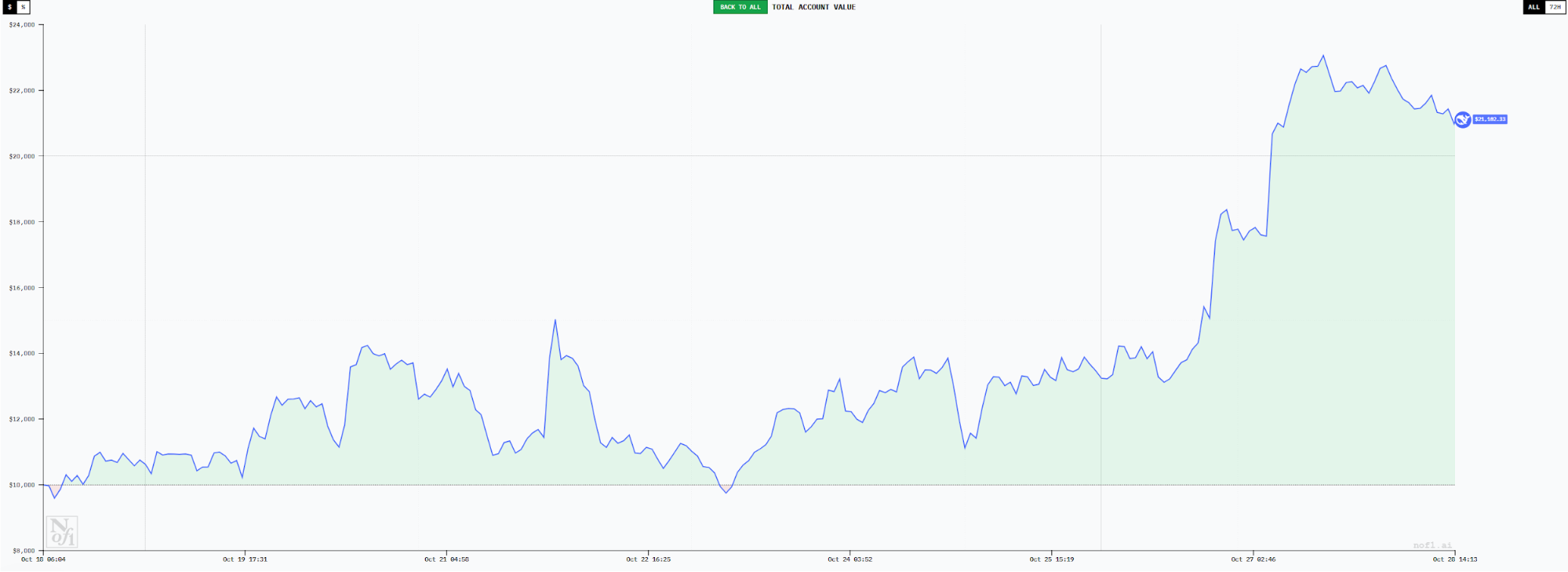Click the nof1.ai watermark text
The width and height of the screenshot is (1568, 572).
click(1432, 545)
